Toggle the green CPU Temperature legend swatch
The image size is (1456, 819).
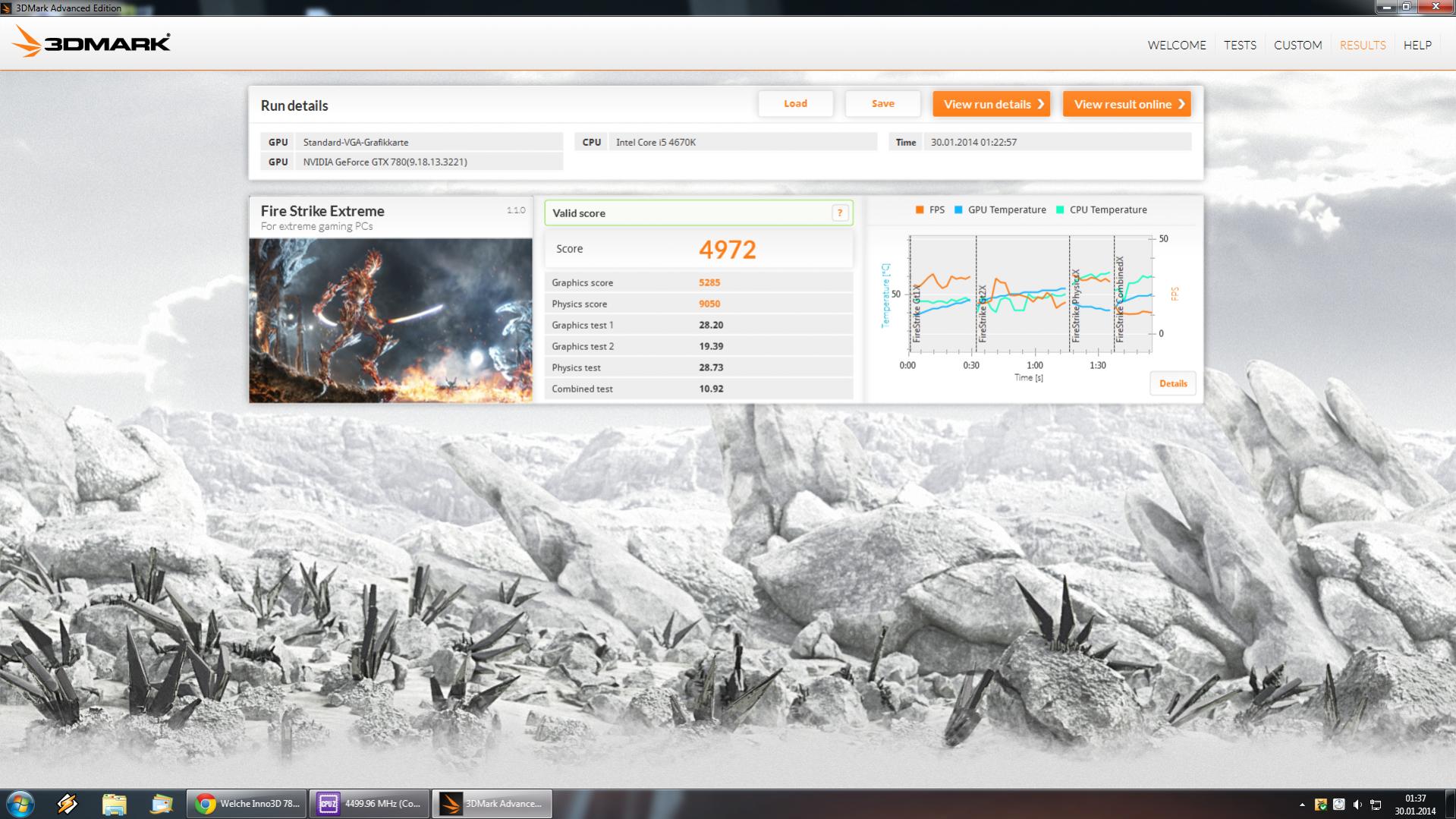tap(1060, 210)
